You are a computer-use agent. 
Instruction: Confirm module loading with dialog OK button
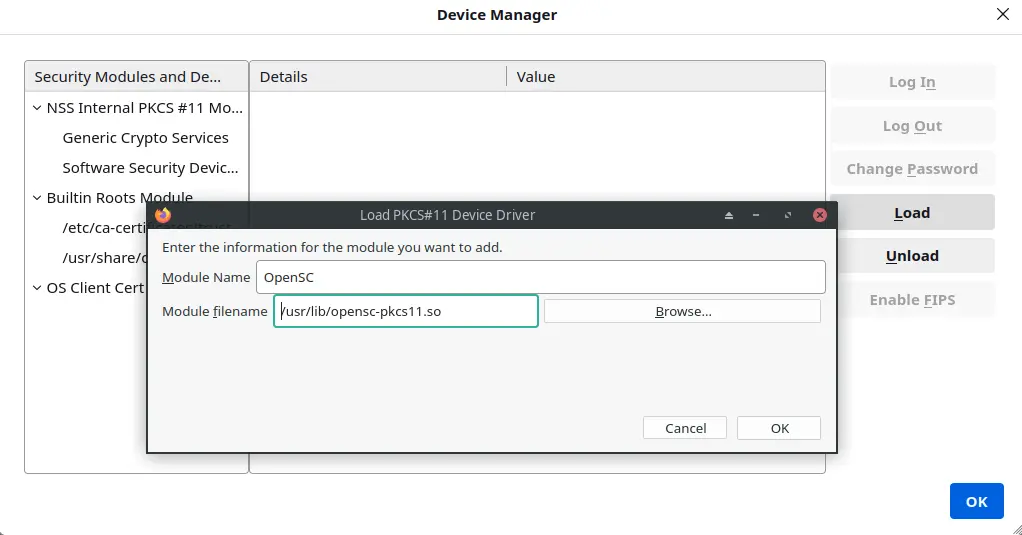[779, 428]
